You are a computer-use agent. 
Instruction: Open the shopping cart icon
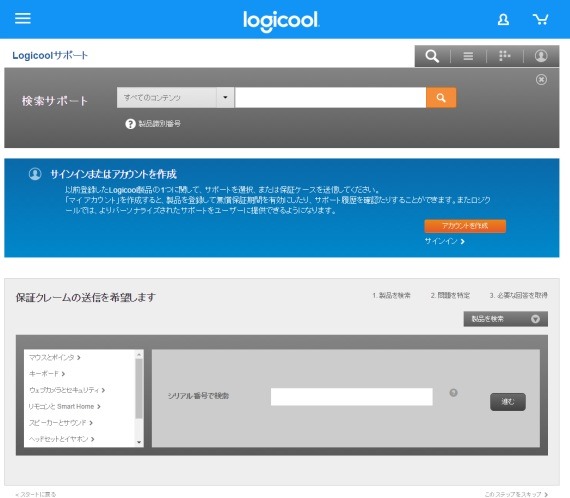pos(540,19)
